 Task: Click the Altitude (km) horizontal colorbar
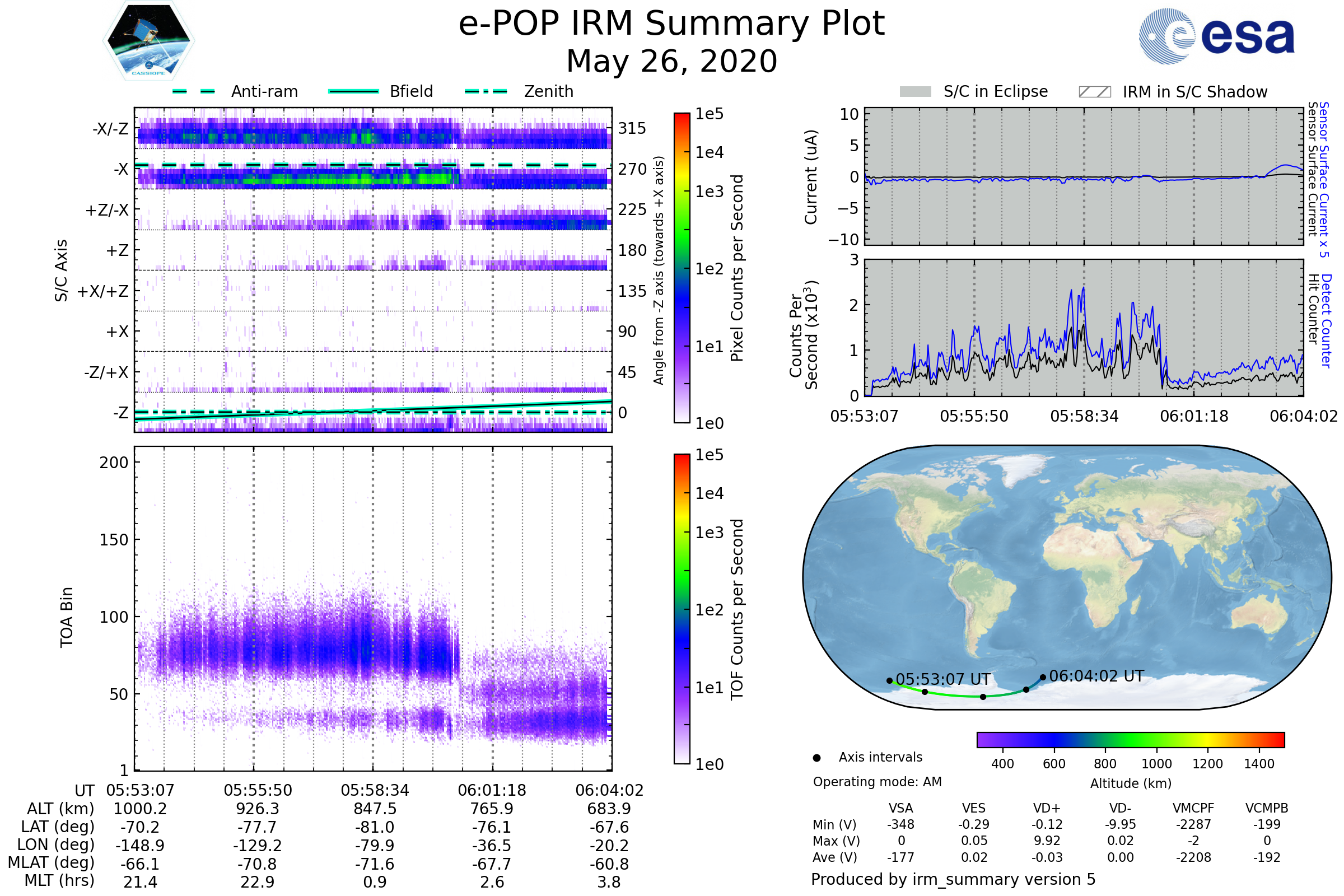coord(1130,739)
